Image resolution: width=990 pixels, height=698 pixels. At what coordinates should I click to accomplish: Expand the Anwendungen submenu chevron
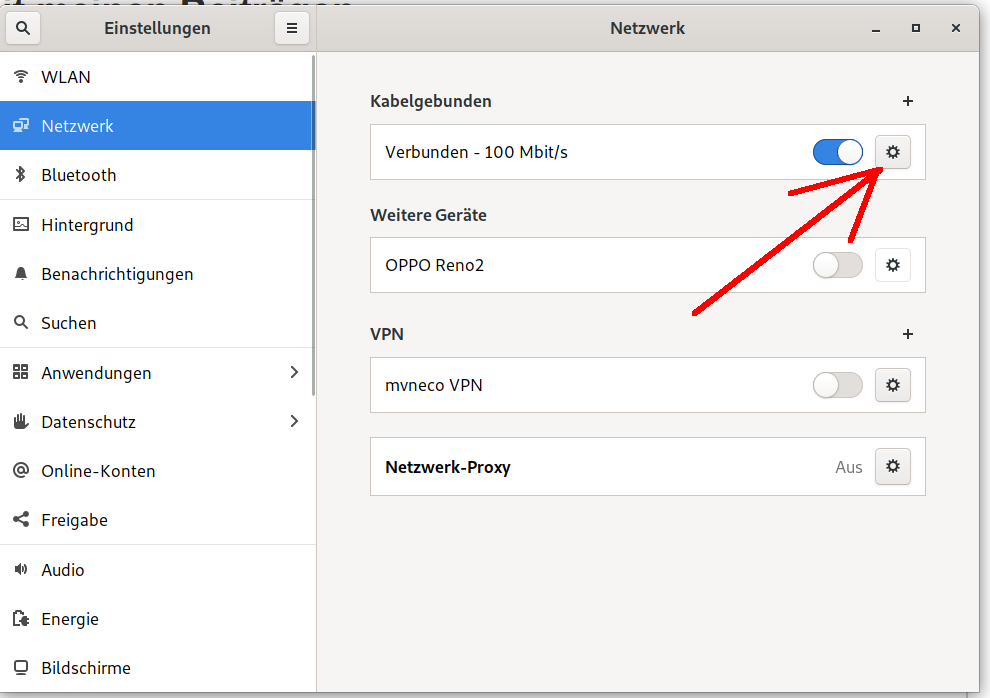tap(294, 372)
